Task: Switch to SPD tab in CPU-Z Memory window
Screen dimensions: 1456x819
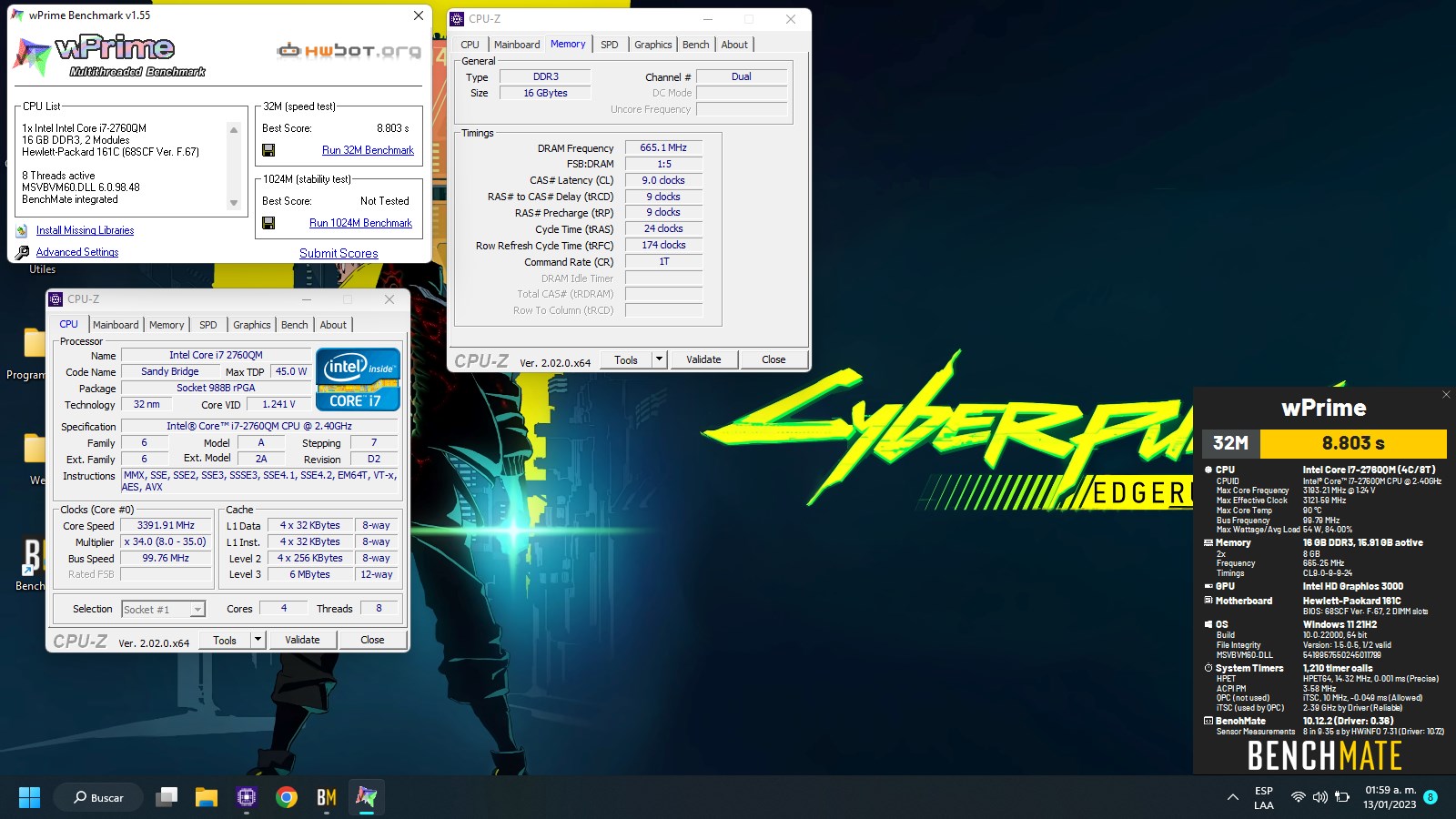Action: (610, 45)
